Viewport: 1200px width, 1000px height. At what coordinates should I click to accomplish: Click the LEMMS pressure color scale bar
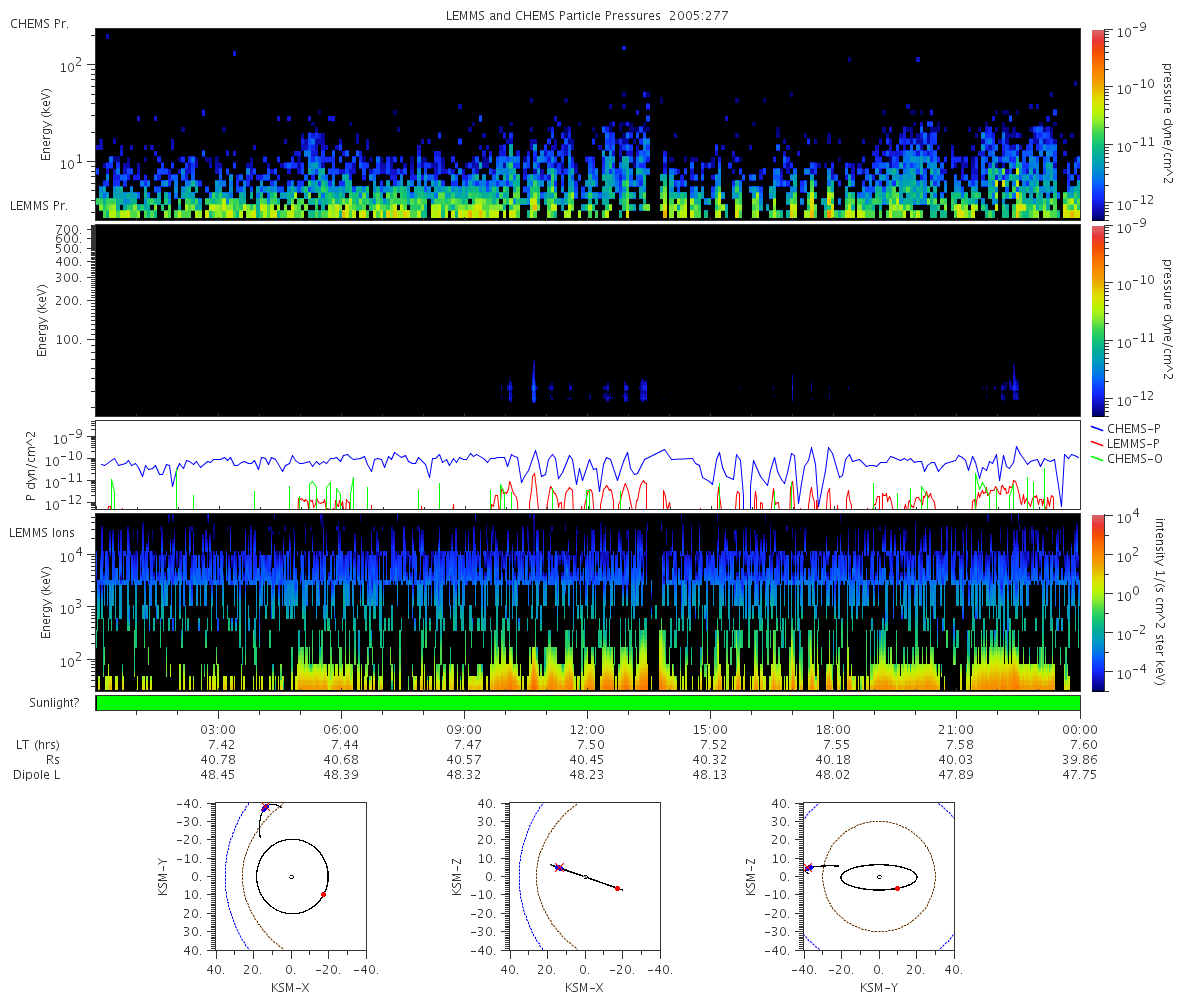point(1098,320)
